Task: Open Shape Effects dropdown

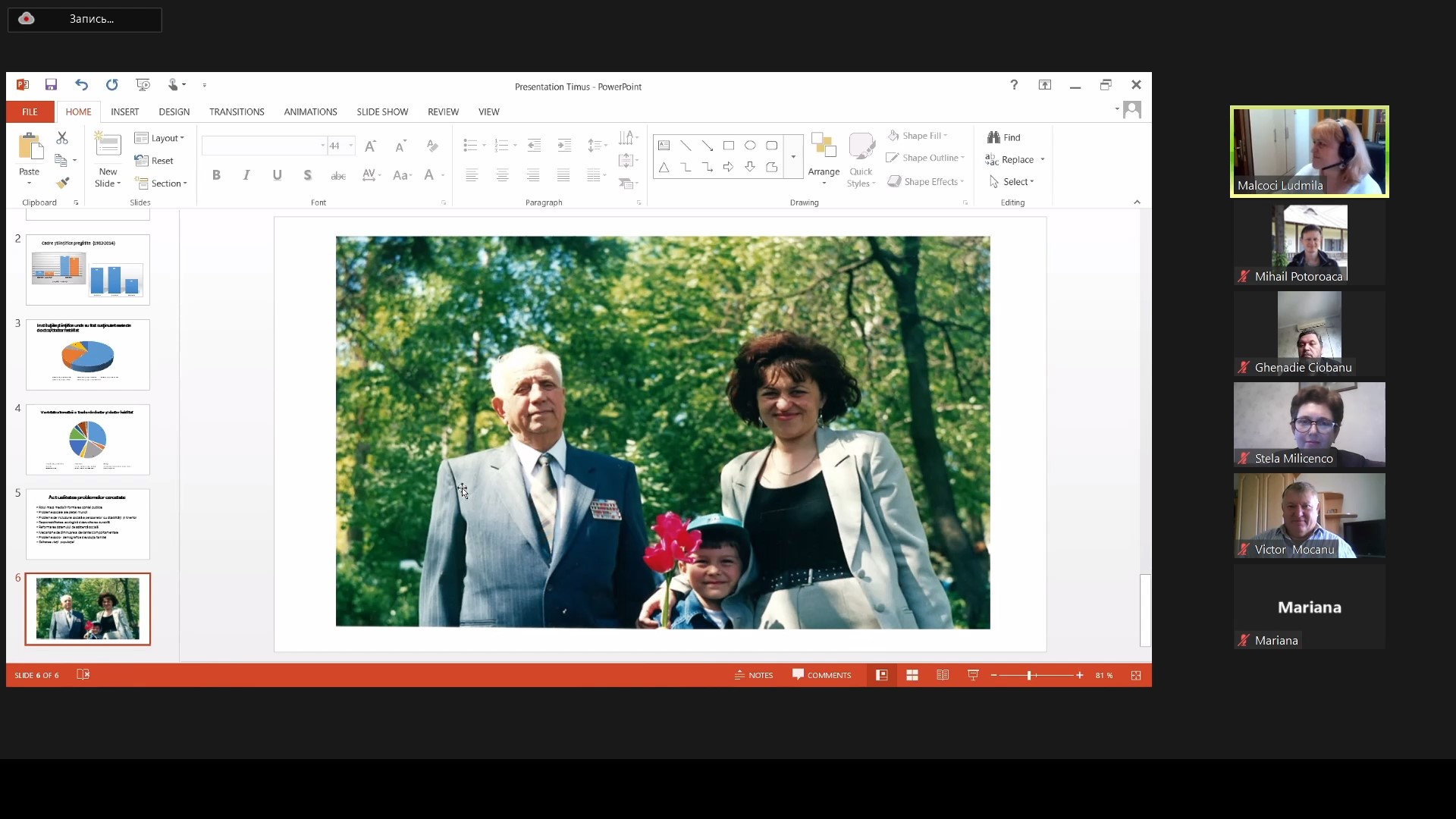Action: click(x=926, y=181)
